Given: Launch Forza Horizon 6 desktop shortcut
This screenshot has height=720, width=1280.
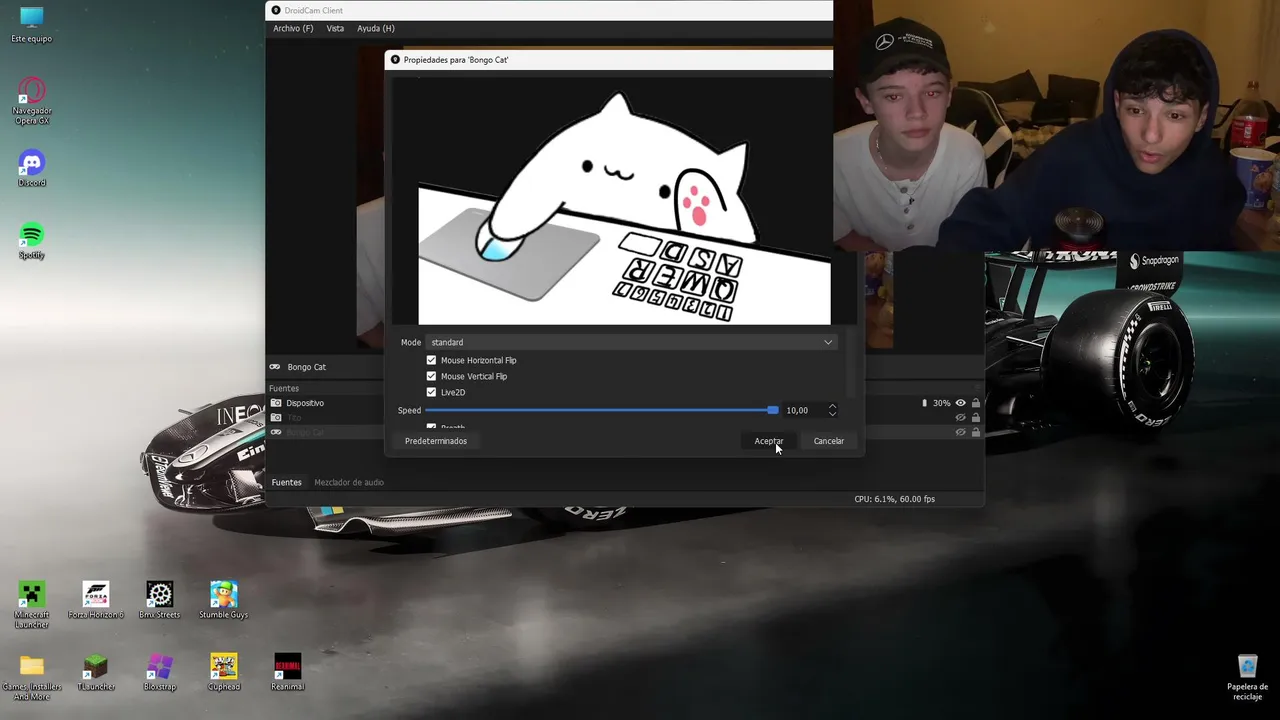Looking at the screenshot, I should pyautogui.click(x=96, y=600).
